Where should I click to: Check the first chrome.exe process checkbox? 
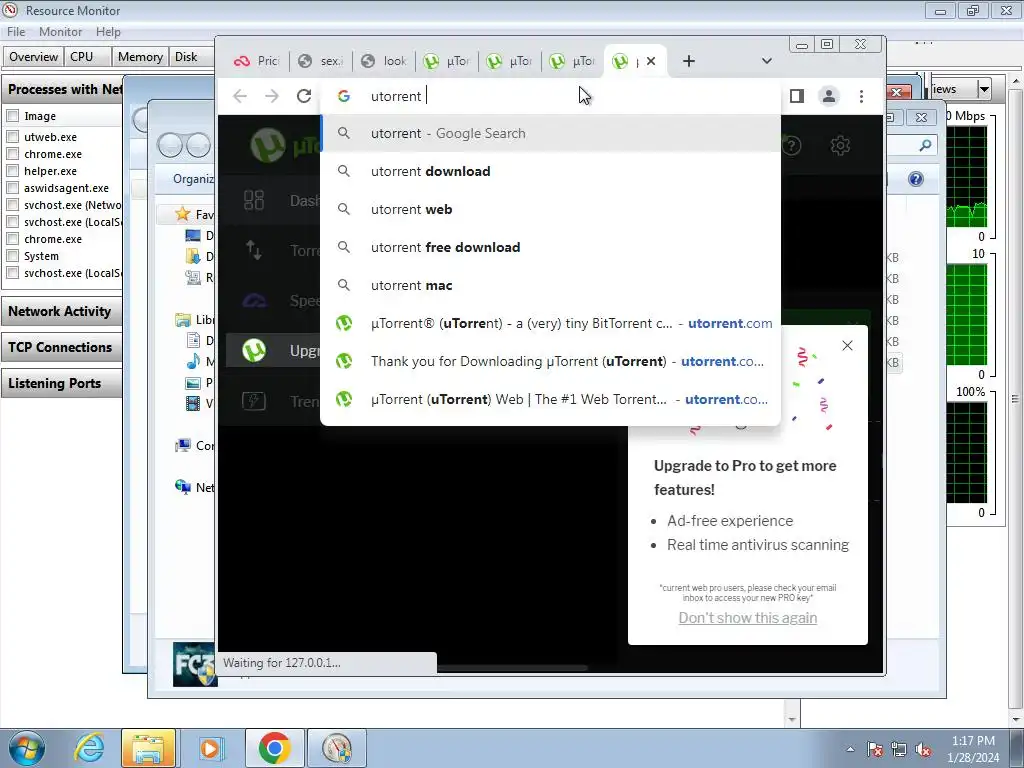[x=12, y=153]
